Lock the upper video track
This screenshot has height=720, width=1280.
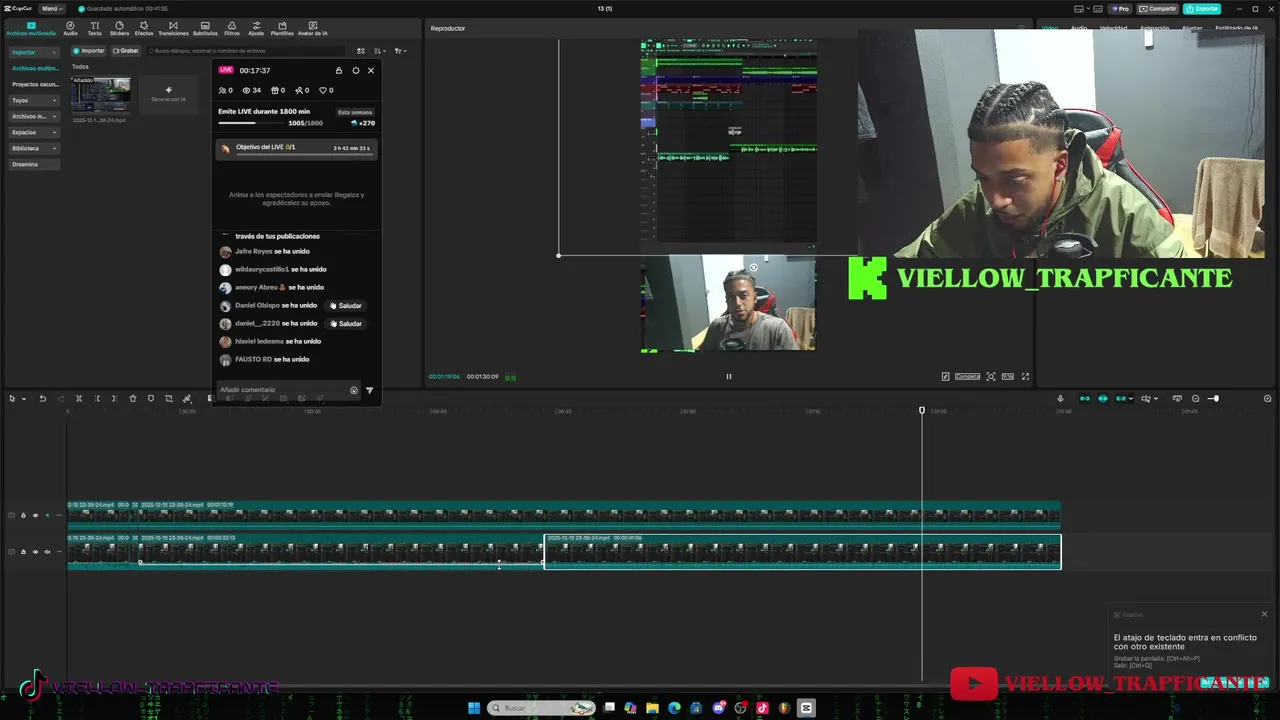(23, 515)
